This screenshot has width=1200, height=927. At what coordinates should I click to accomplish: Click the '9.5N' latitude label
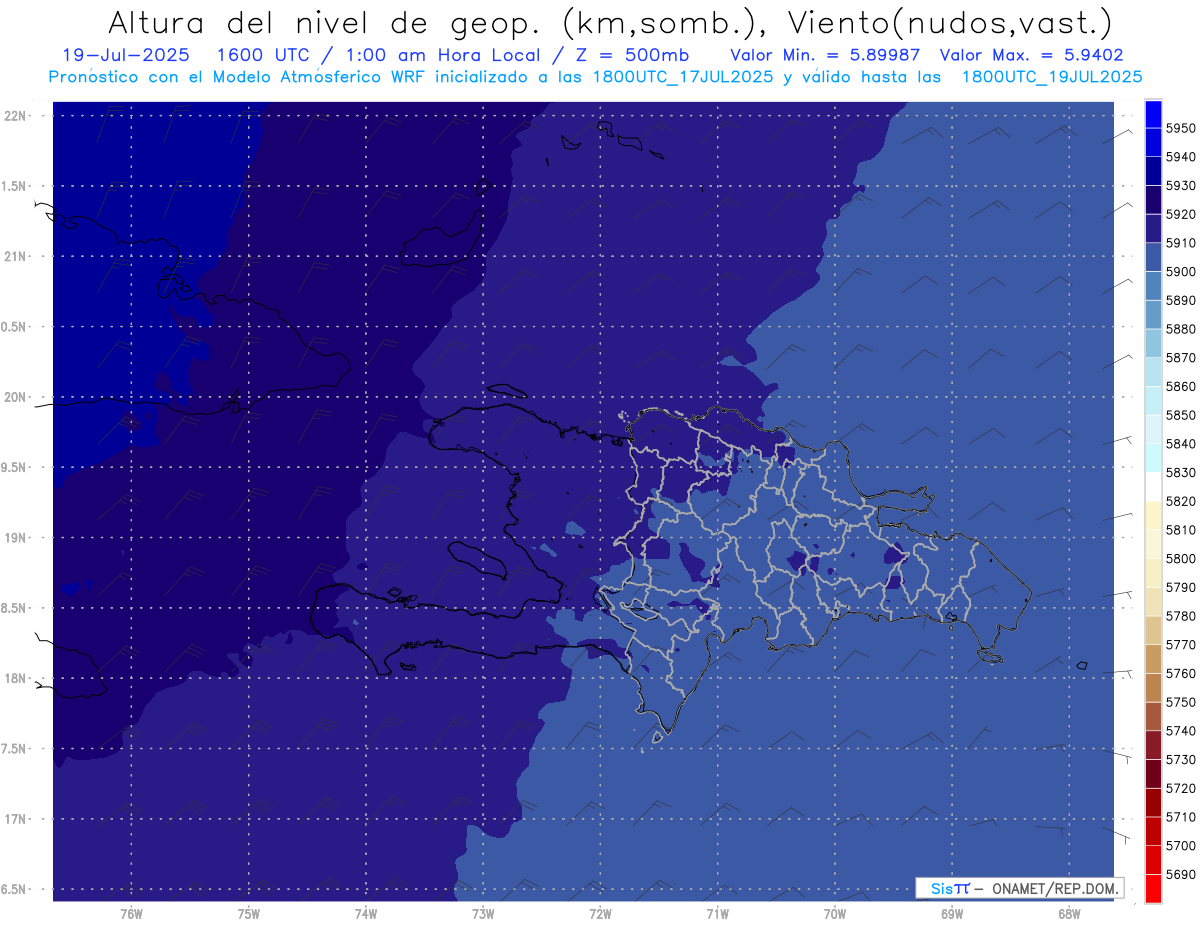[14, 468]
